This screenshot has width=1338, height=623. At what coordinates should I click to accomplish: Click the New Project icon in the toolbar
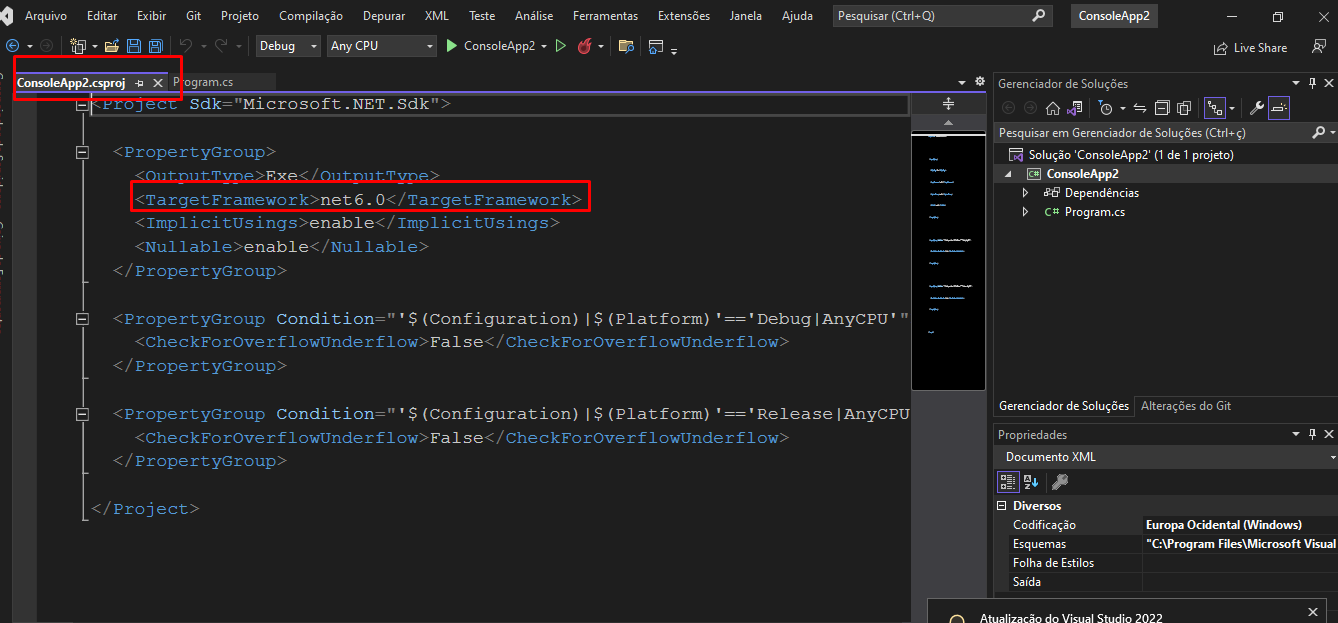click(x=78, y=46)
